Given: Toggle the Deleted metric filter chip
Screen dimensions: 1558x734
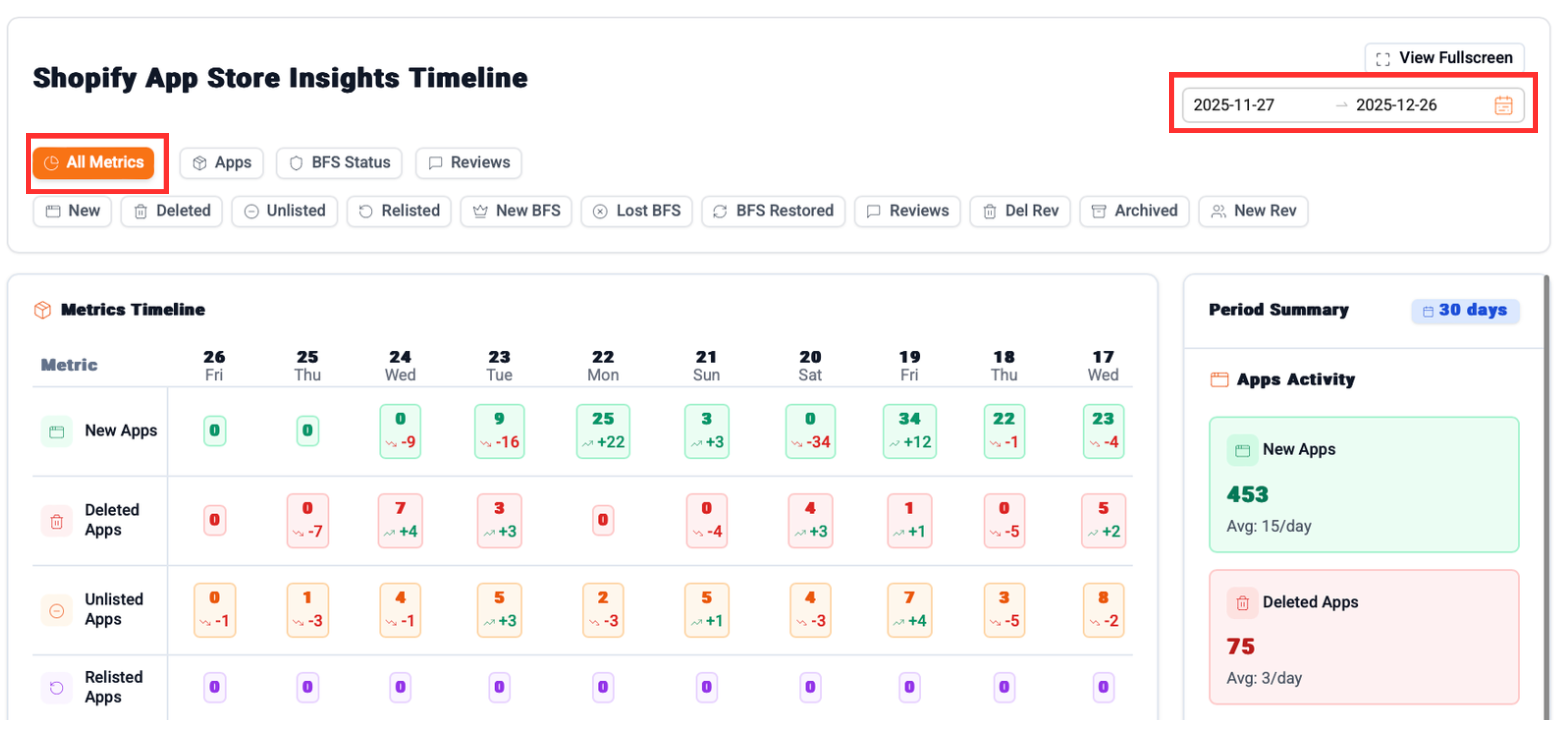Looking at the screenshot, I should [172, 211].
